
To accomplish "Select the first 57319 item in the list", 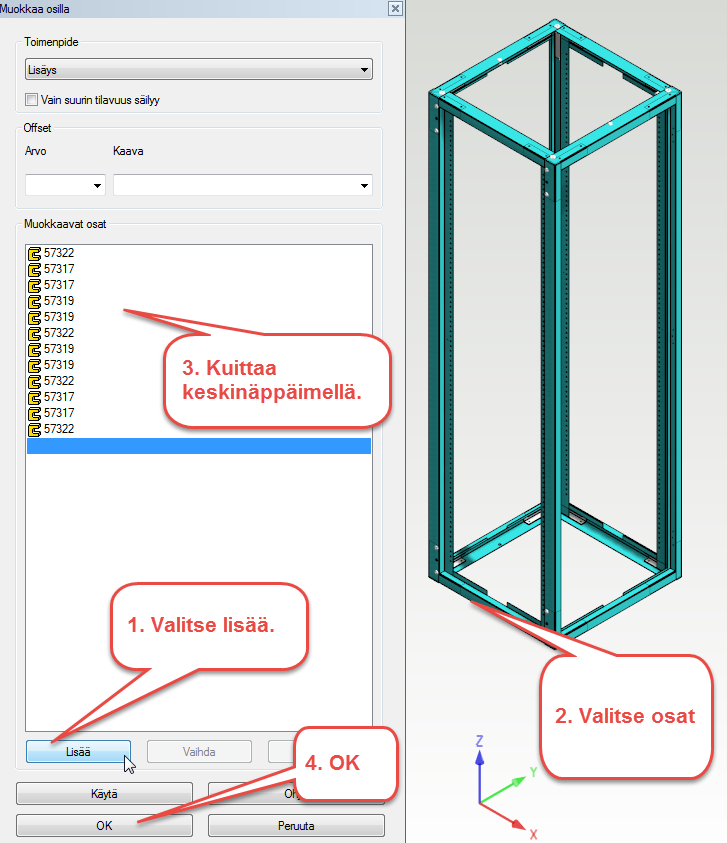I will [59, 301].
